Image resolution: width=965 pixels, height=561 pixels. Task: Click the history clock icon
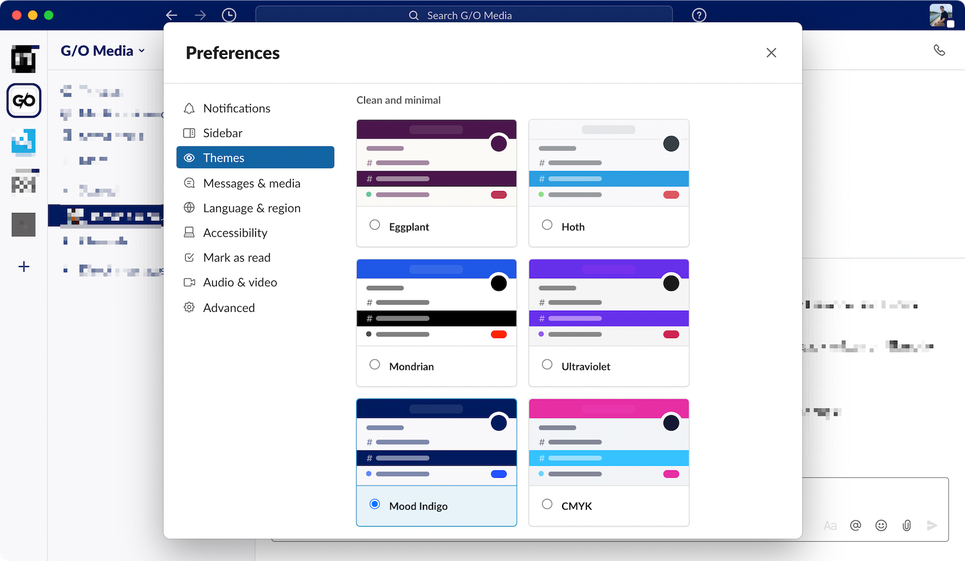pyautogui.click(x=229, y=15)
